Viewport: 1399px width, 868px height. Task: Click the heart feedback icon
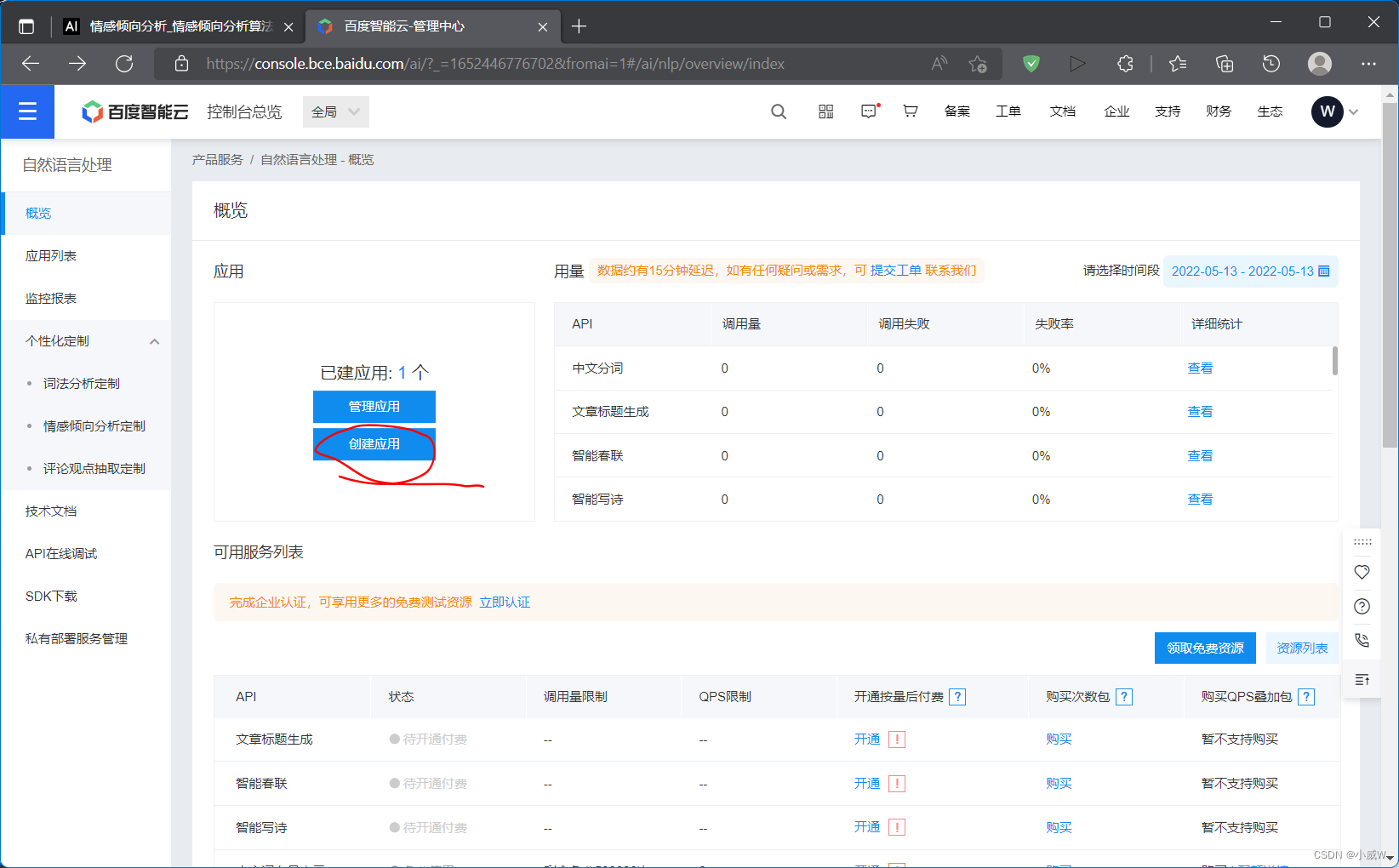pyautogui.click(x=1362, y=573)
